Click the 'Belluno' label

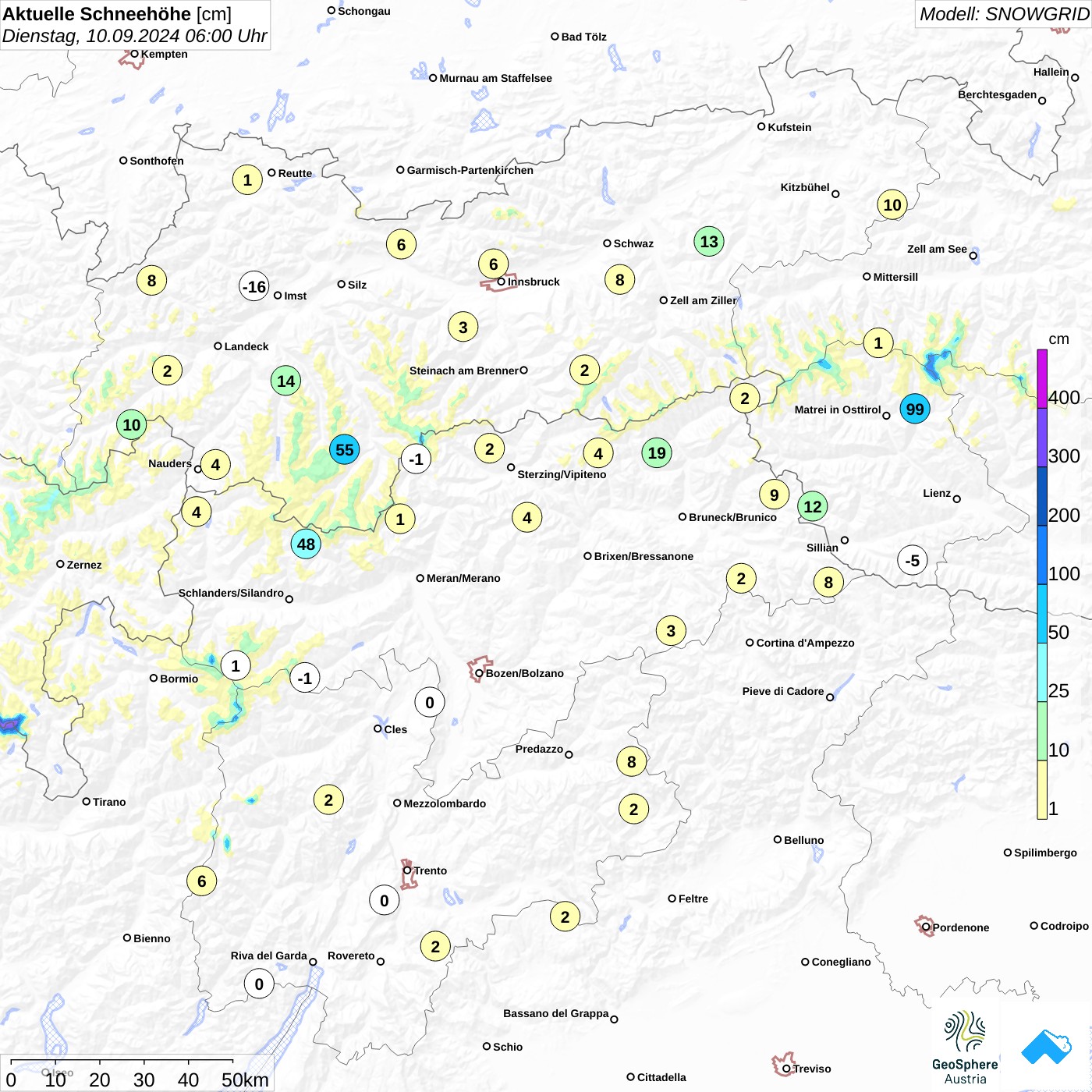click(803, 840)
